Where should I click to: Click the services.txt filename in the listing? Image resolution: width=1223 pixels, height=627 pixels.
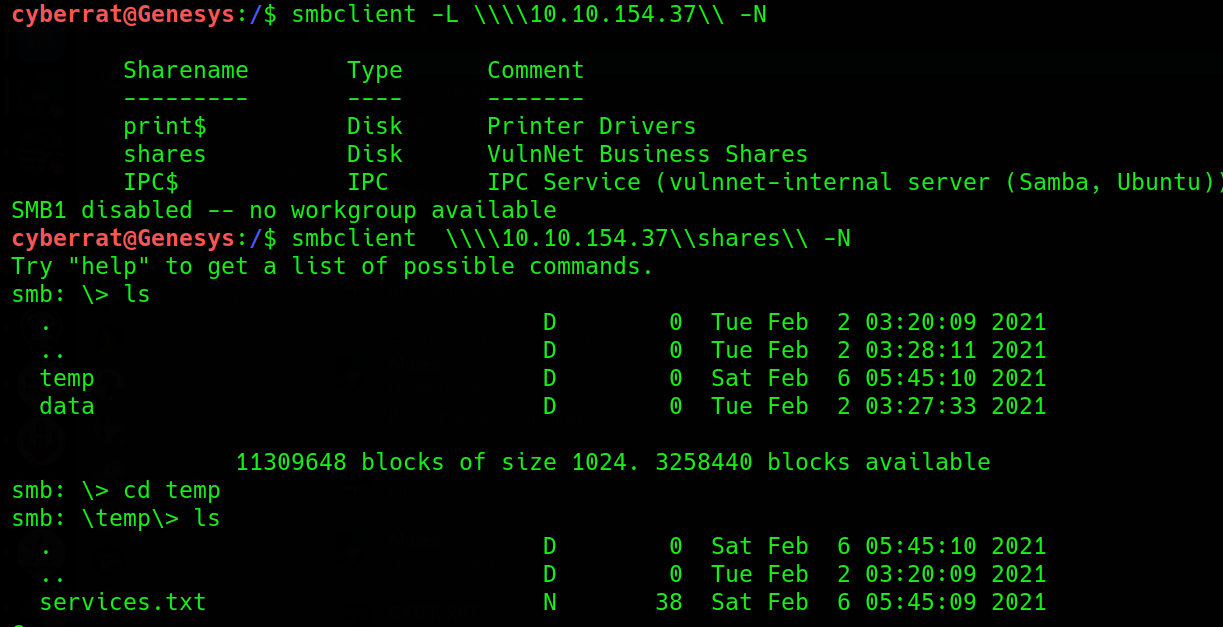[123, 603]
